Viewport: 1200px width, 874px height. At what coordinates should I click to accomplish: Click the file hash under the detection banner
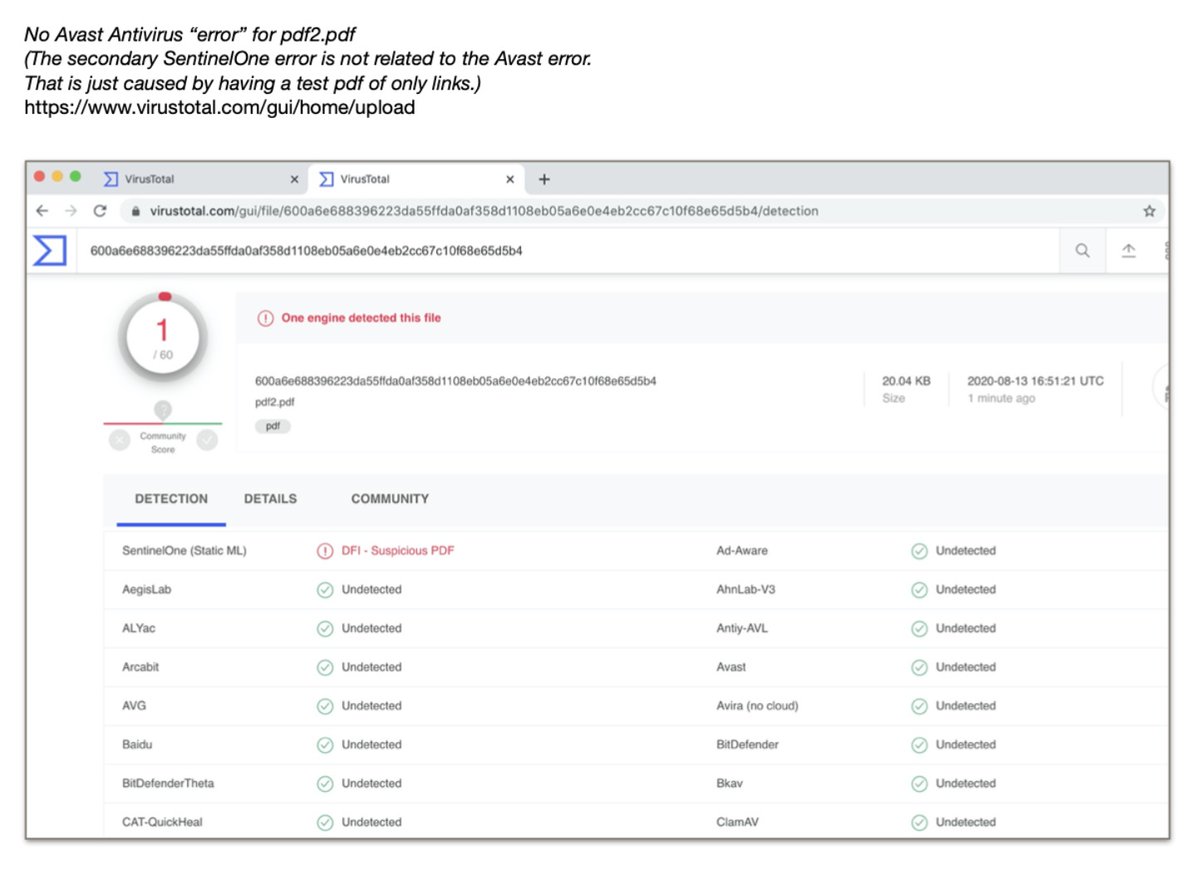tap(455, 381)
